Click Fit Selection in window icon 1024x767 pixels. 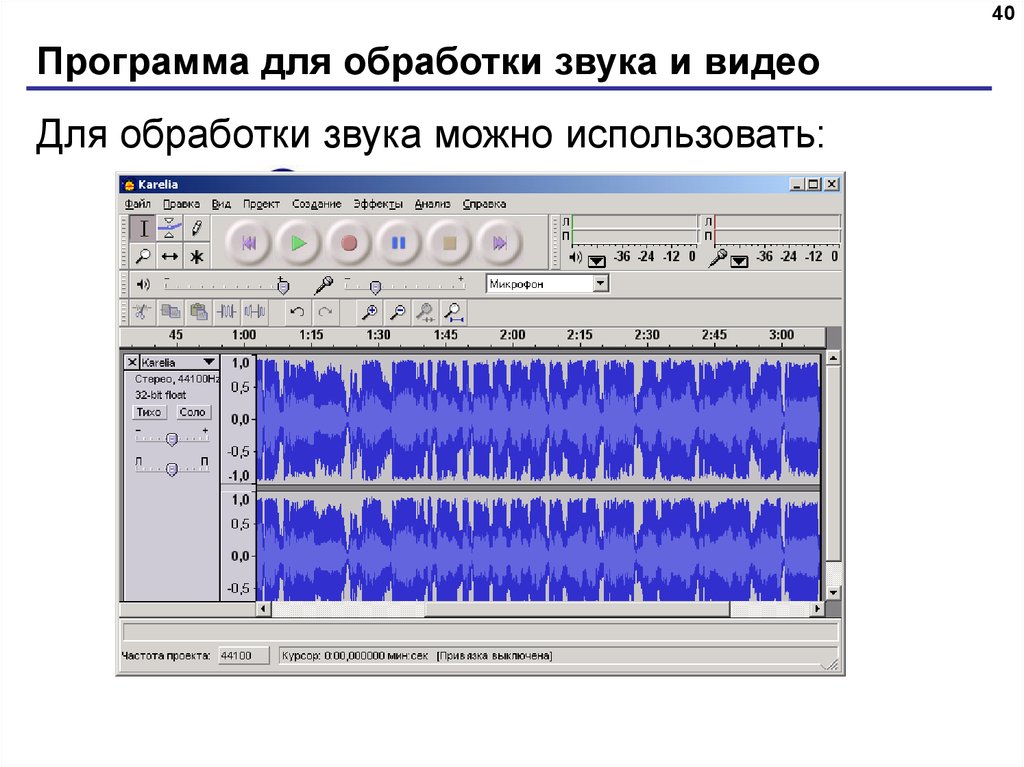click(x=425, y=312)
